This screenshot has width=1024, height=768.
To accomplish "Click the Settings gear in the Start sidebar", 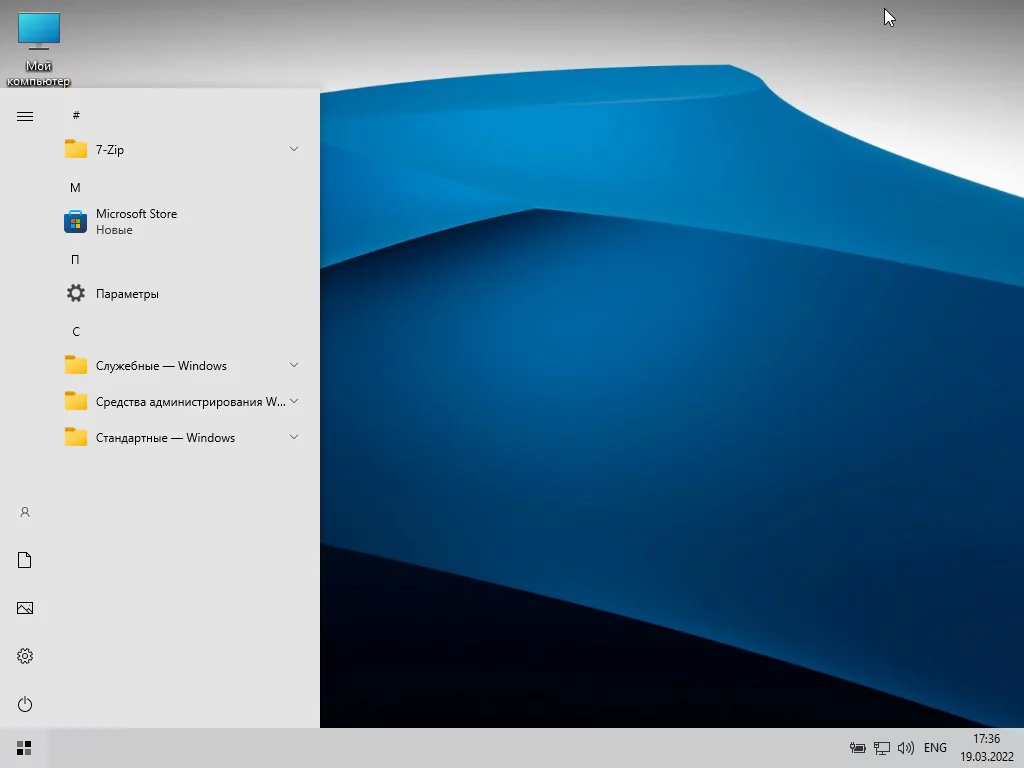I will tap(25, 656).
